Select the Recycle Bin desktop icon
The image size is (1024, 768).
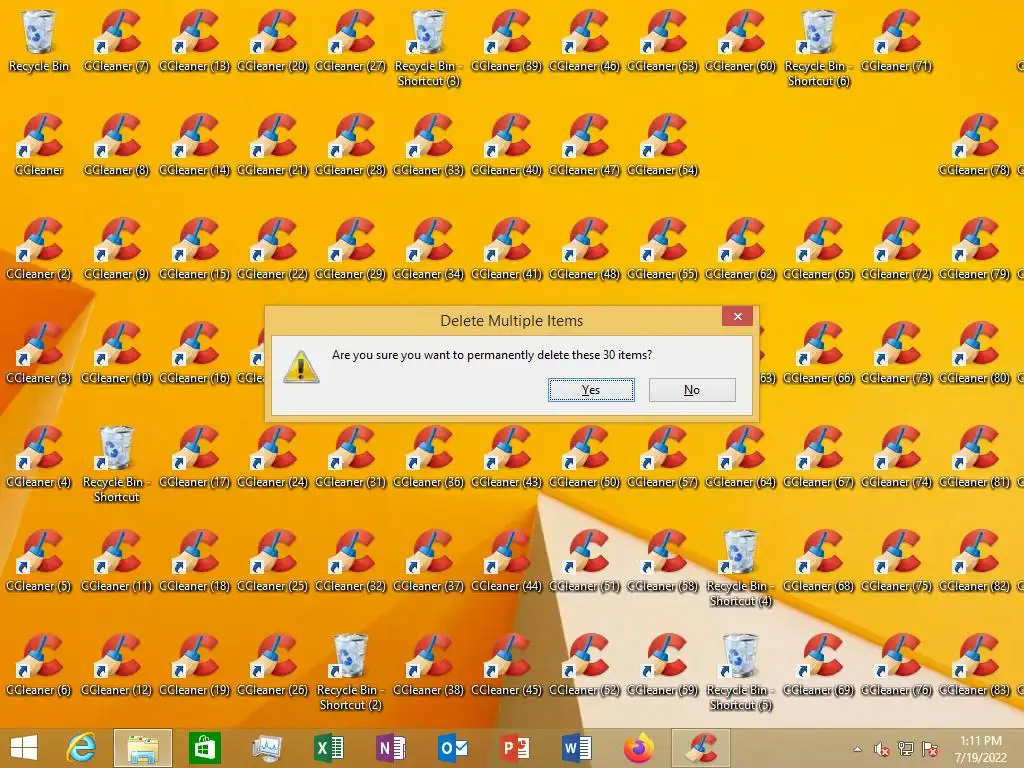tap(39, 40)
